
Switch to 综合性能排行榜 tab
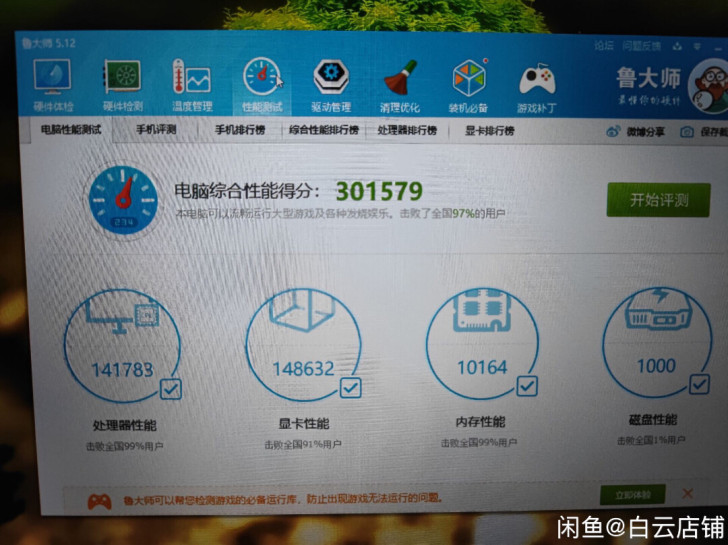[x=324, y=130]
